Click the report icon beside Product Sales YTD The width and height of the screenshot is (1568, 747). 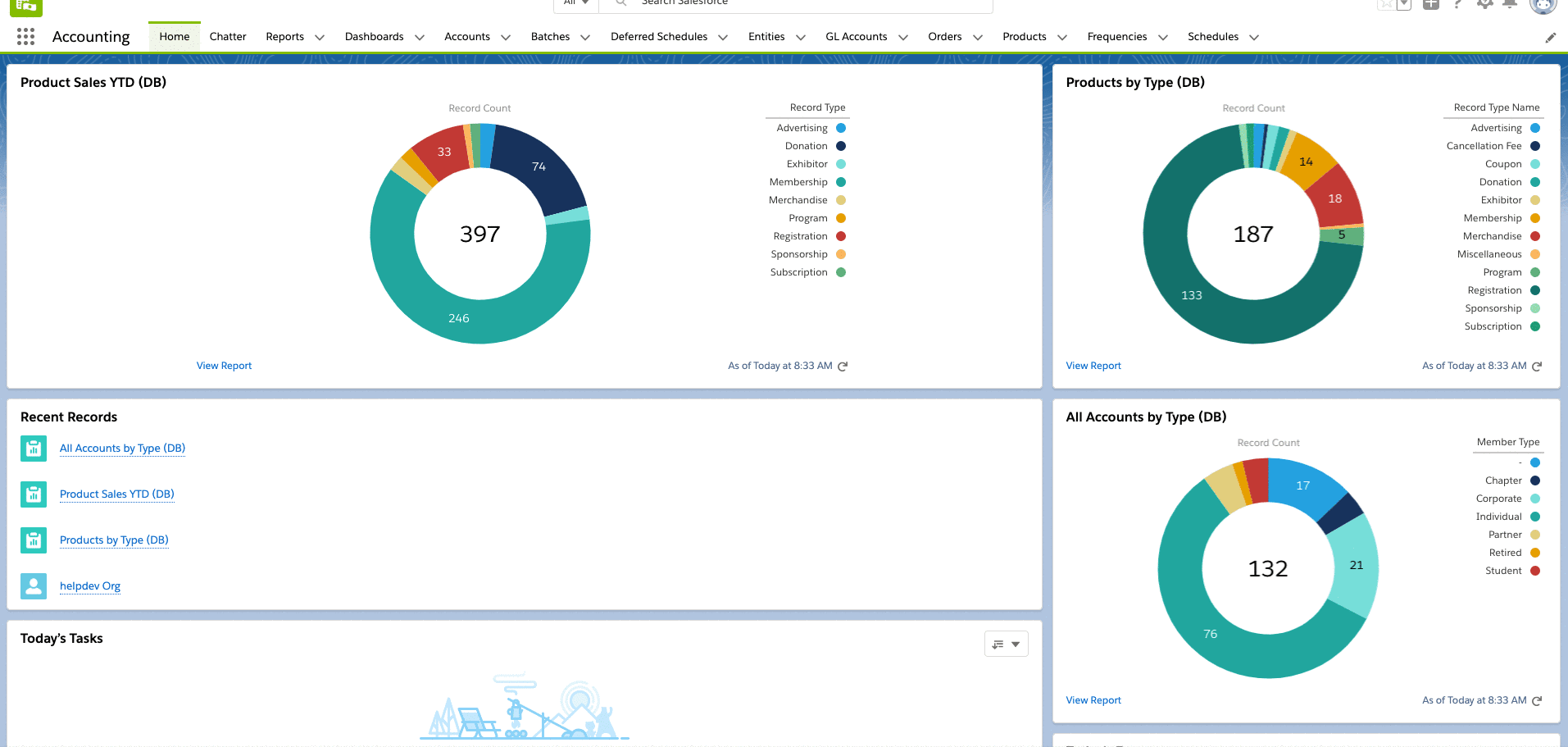tap(34, 494)
